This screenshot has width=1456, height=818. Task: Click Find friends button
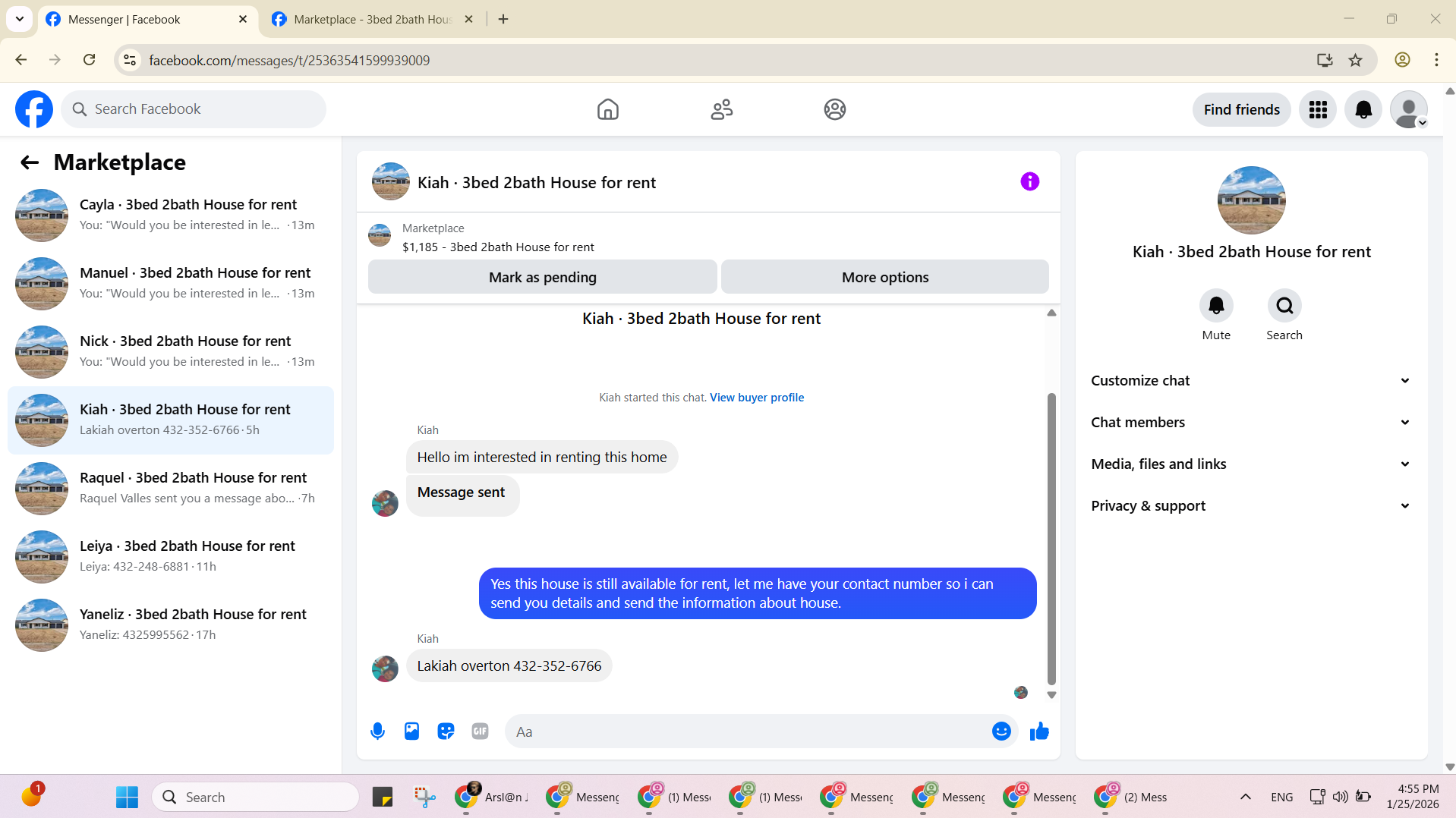coord(1242,110)
